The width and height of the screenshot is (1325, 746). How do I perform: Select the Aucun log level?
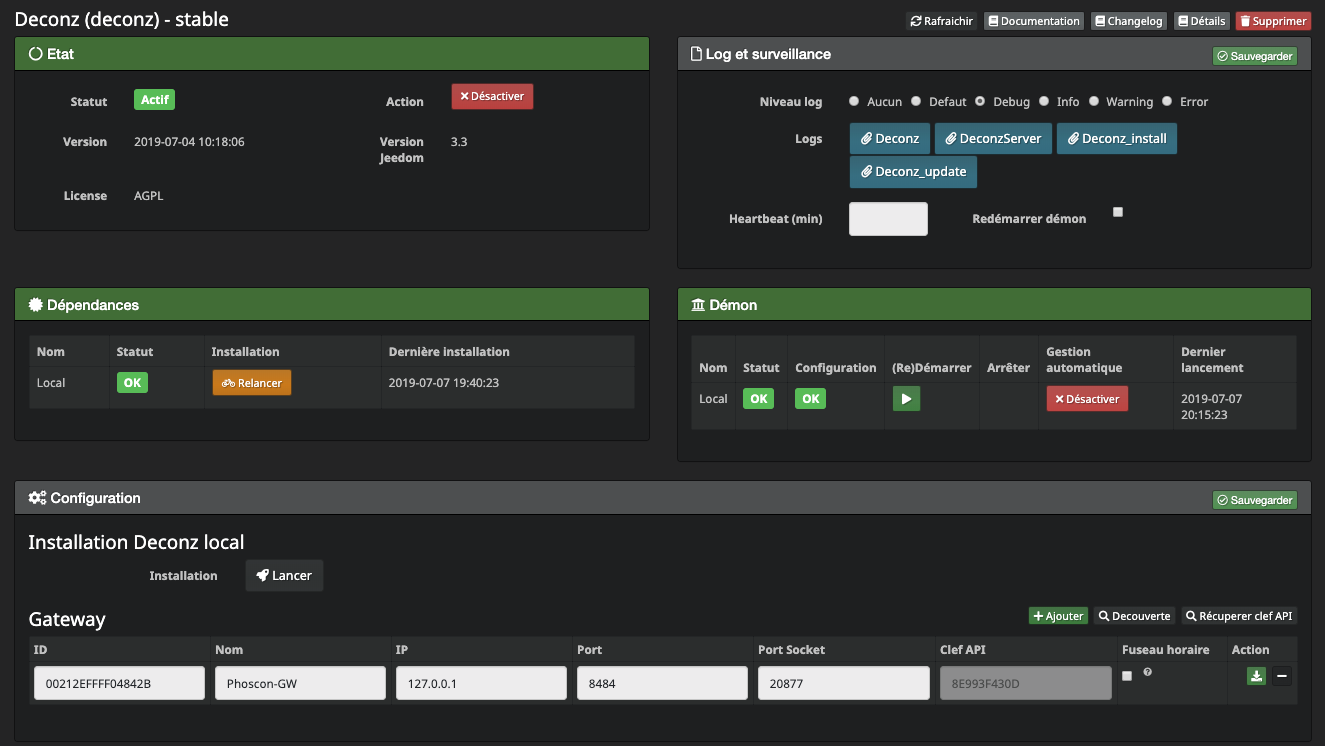(x=854, y=101)
